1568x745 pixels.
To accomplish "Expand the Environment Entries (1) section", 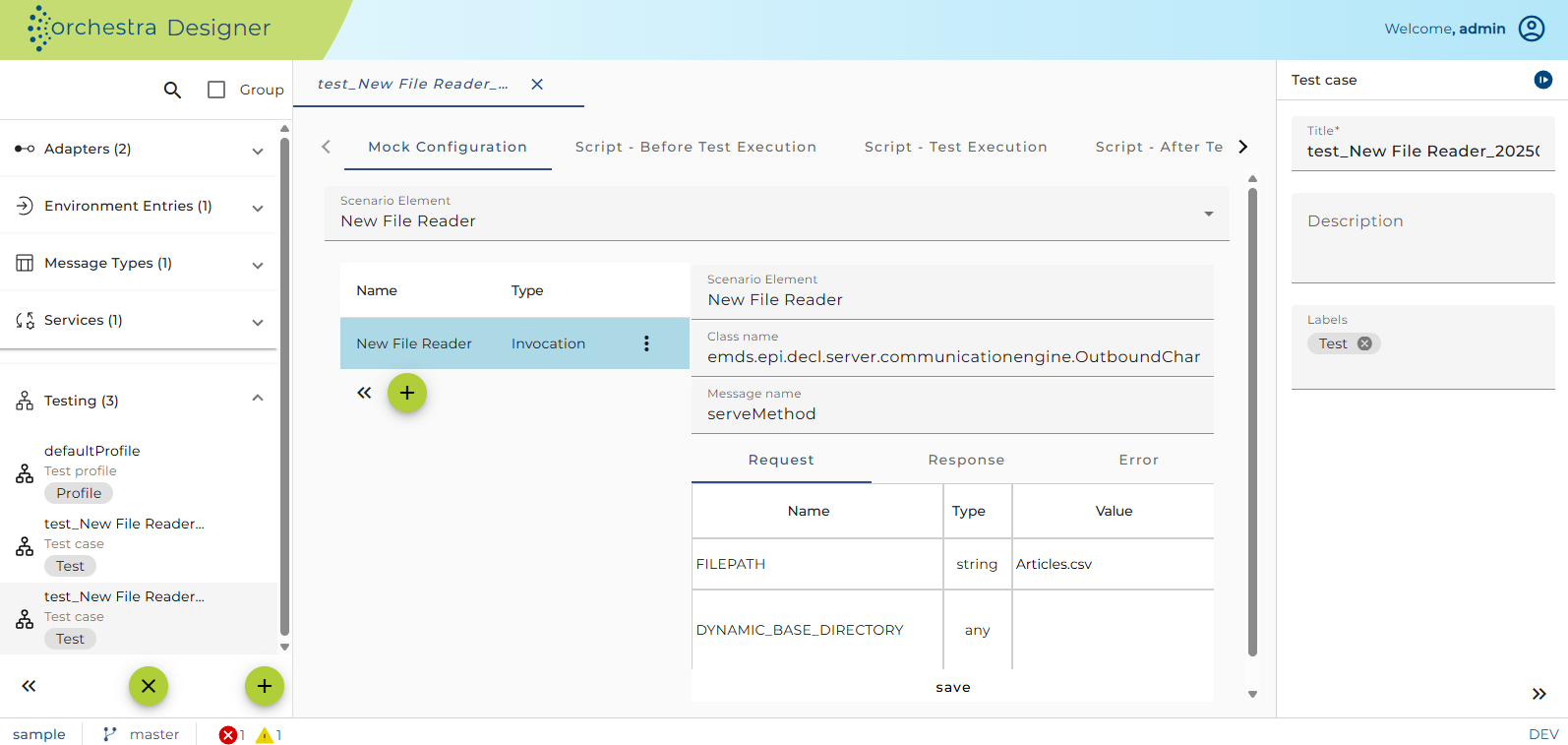I will (x=258, y=208).
